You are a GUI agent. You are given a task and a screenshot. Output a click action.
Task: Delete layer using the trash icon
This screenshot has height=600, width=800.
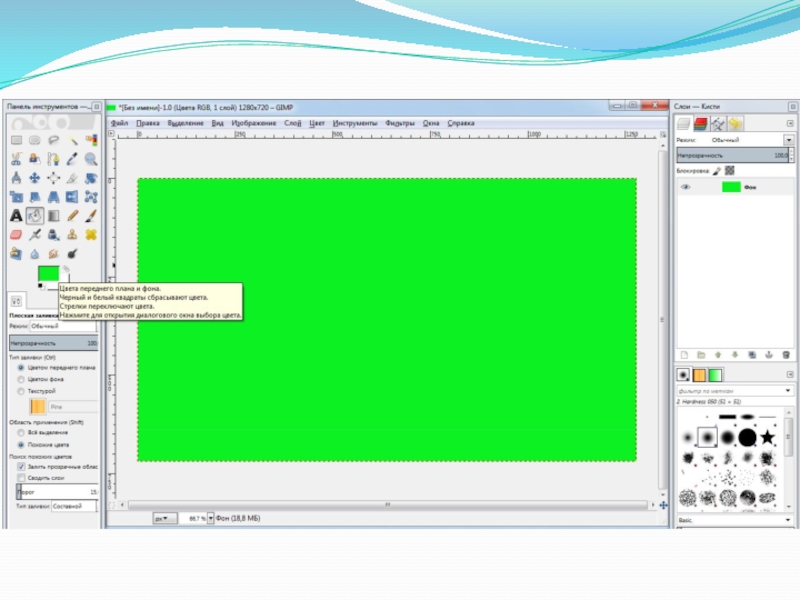[787, 354]
